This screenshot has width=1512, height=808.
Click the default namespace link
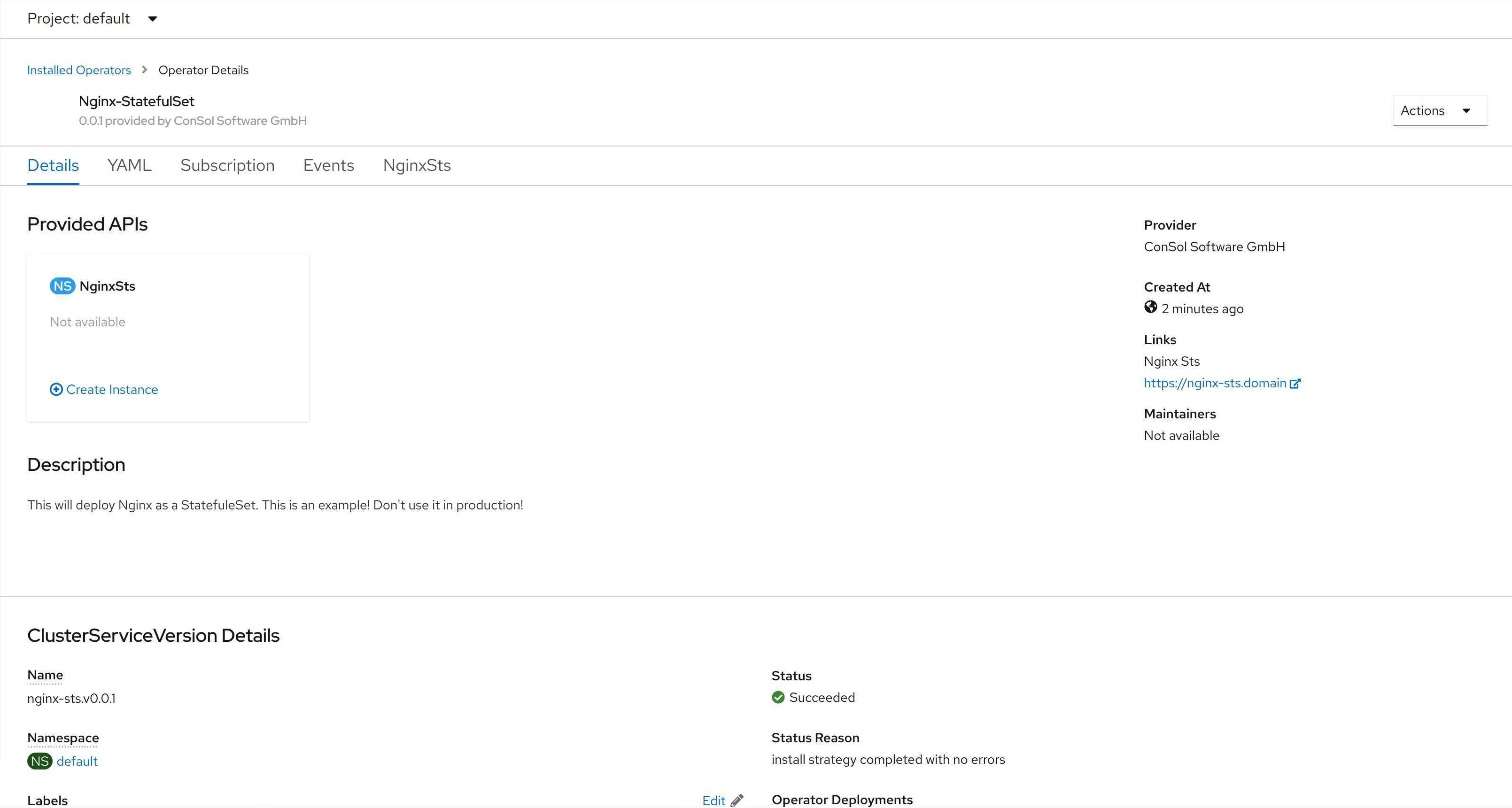pos(77,761)
